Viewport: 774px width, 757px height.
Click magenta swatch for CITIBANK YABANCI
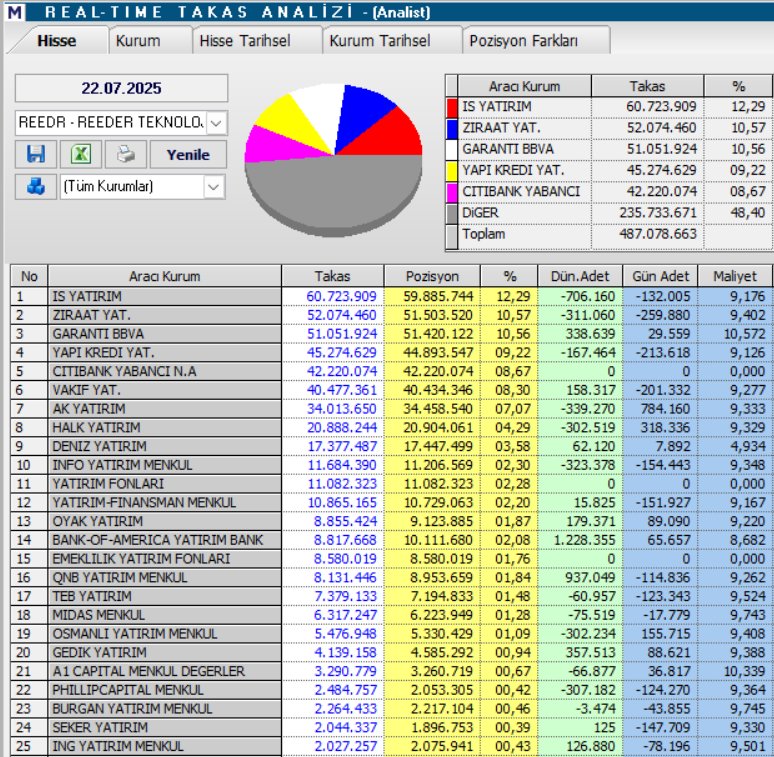pos(452,192)
